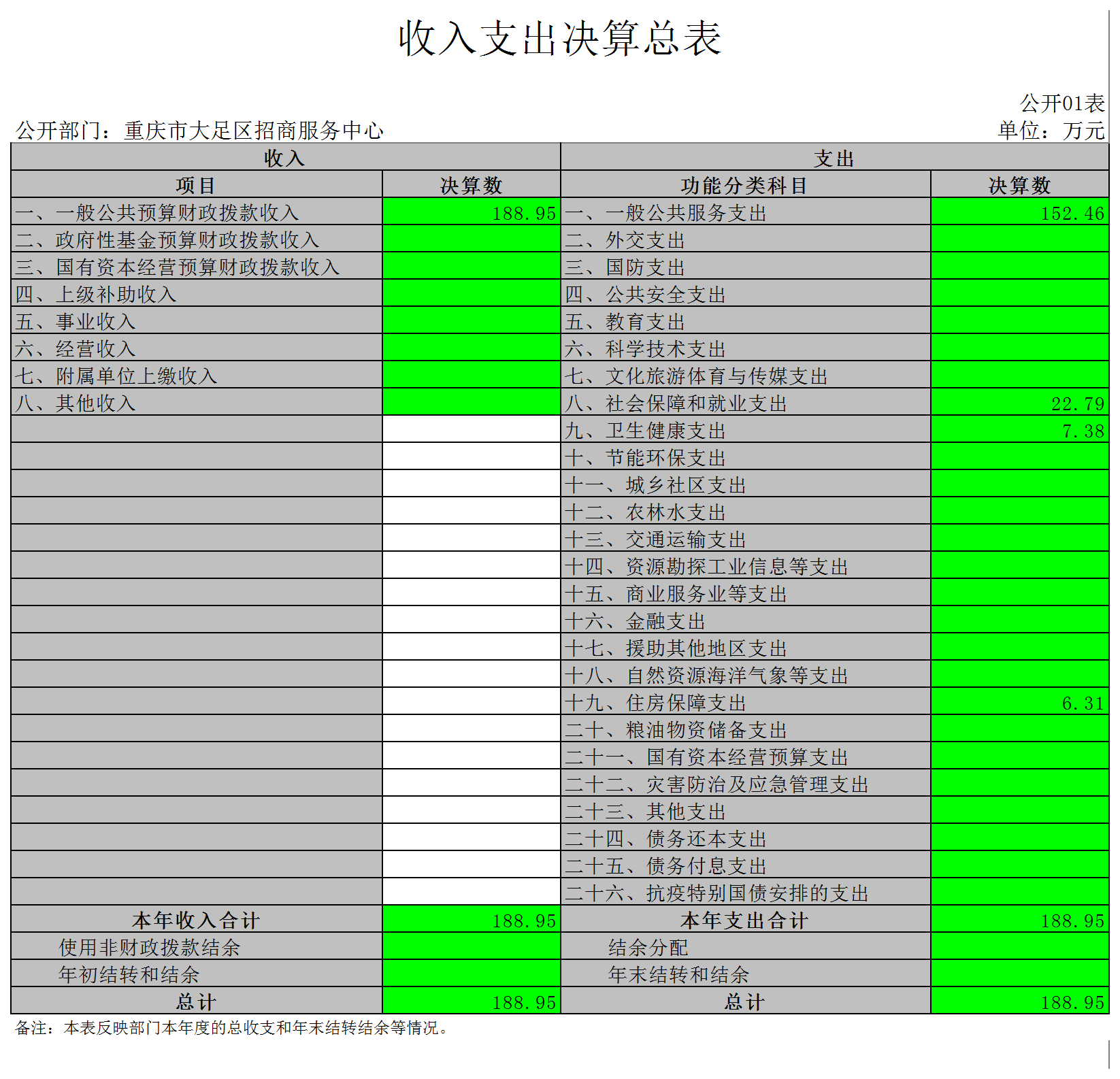Click the 单位：万元 label
Image resolution: width=1120 pixels, height=1079 pixels.
[x=1051, y=130]
